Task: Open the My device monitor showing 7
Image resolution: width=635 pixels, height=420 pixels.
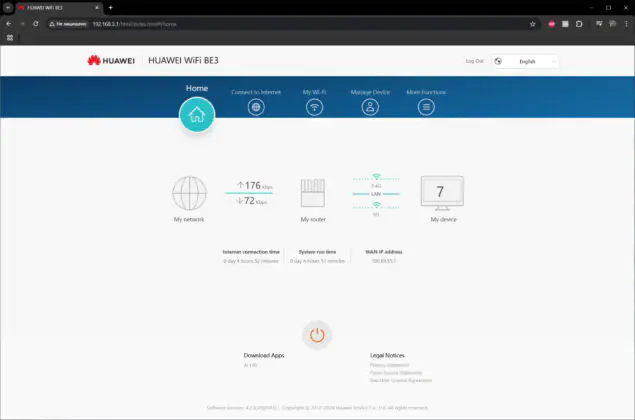Action: 442,193
